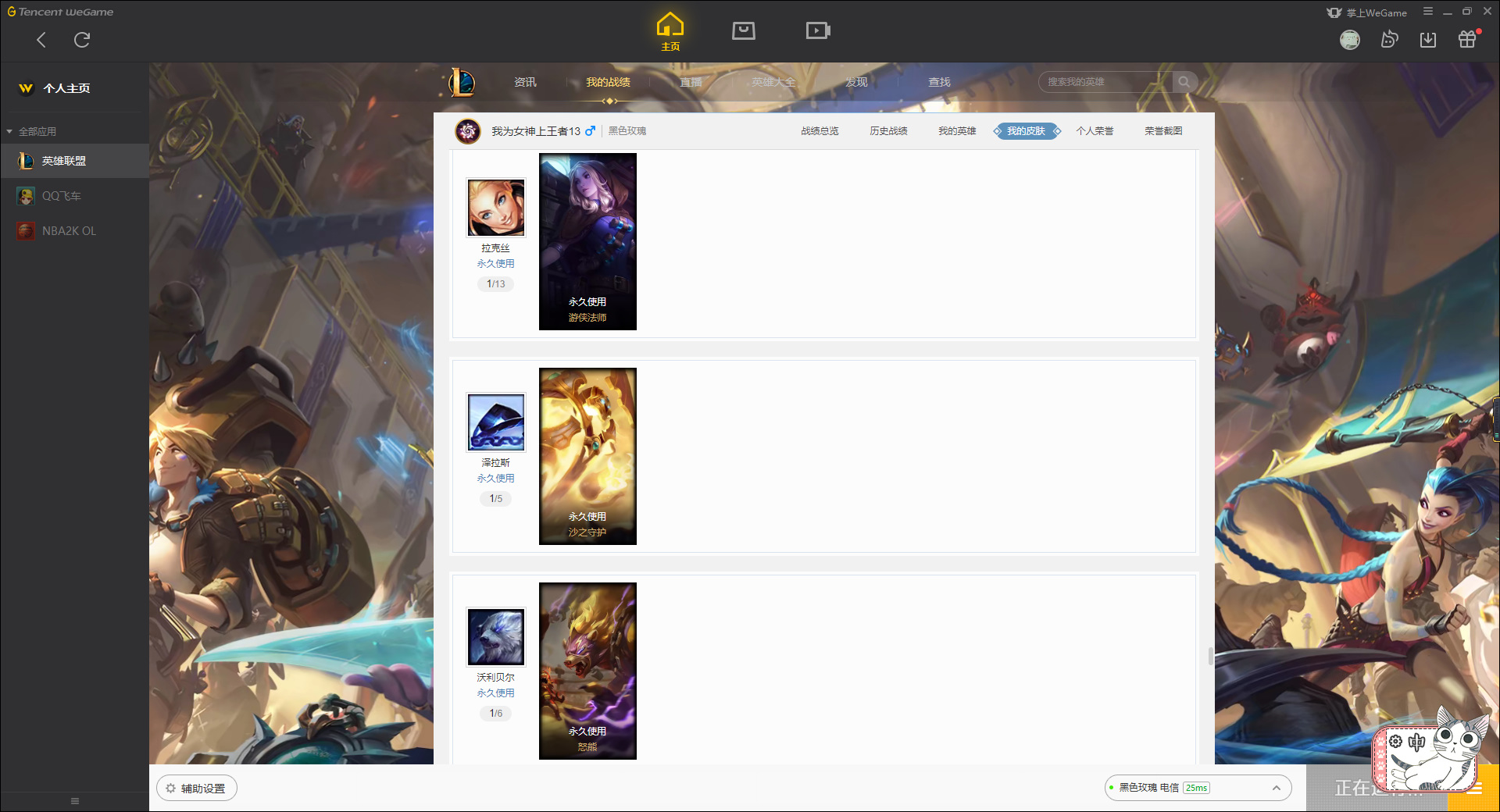Open the main hamburger menu at top
Image resolution: width=1500 pixels, height=812 pixels.
[x=1428, y=12]
